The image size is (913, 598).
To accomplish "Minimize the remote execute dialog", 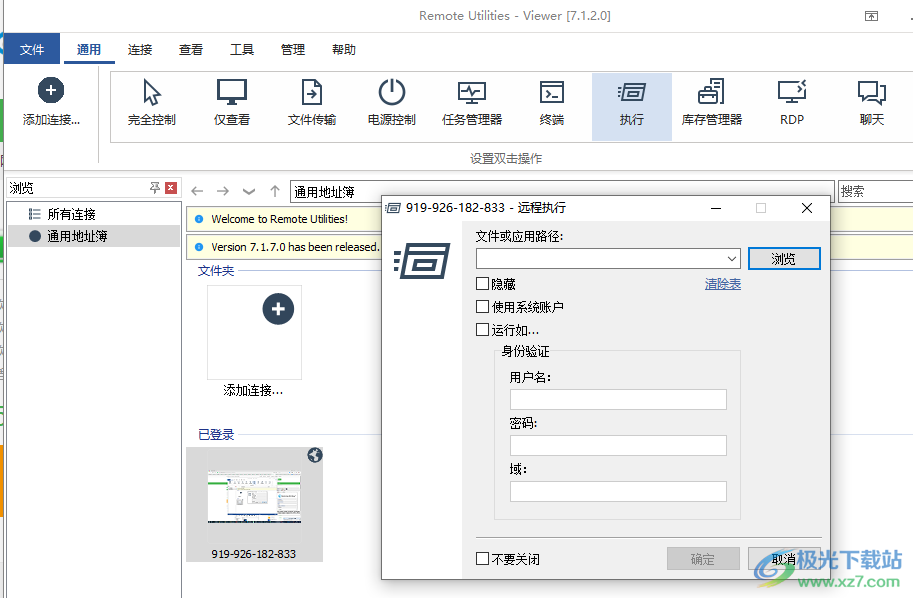I will point(716,208).
